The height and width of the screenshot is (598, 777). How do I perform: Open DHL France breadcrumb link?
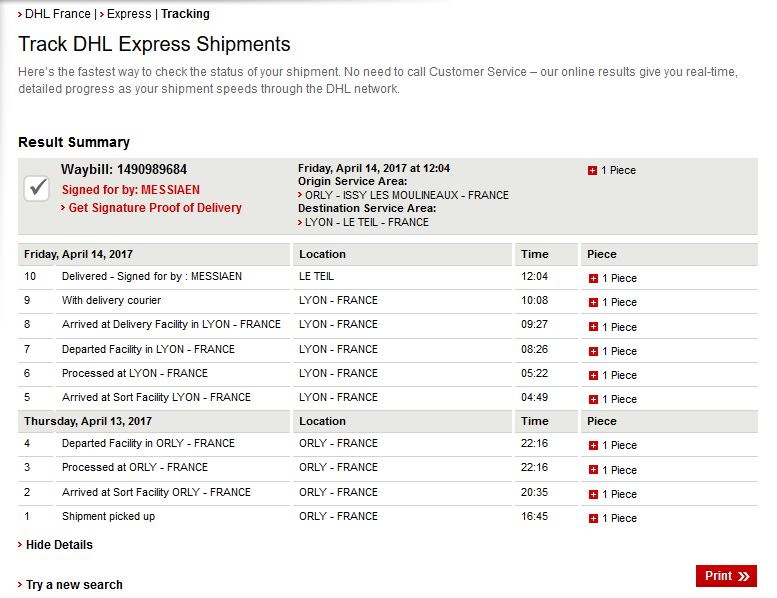point(57,14)
